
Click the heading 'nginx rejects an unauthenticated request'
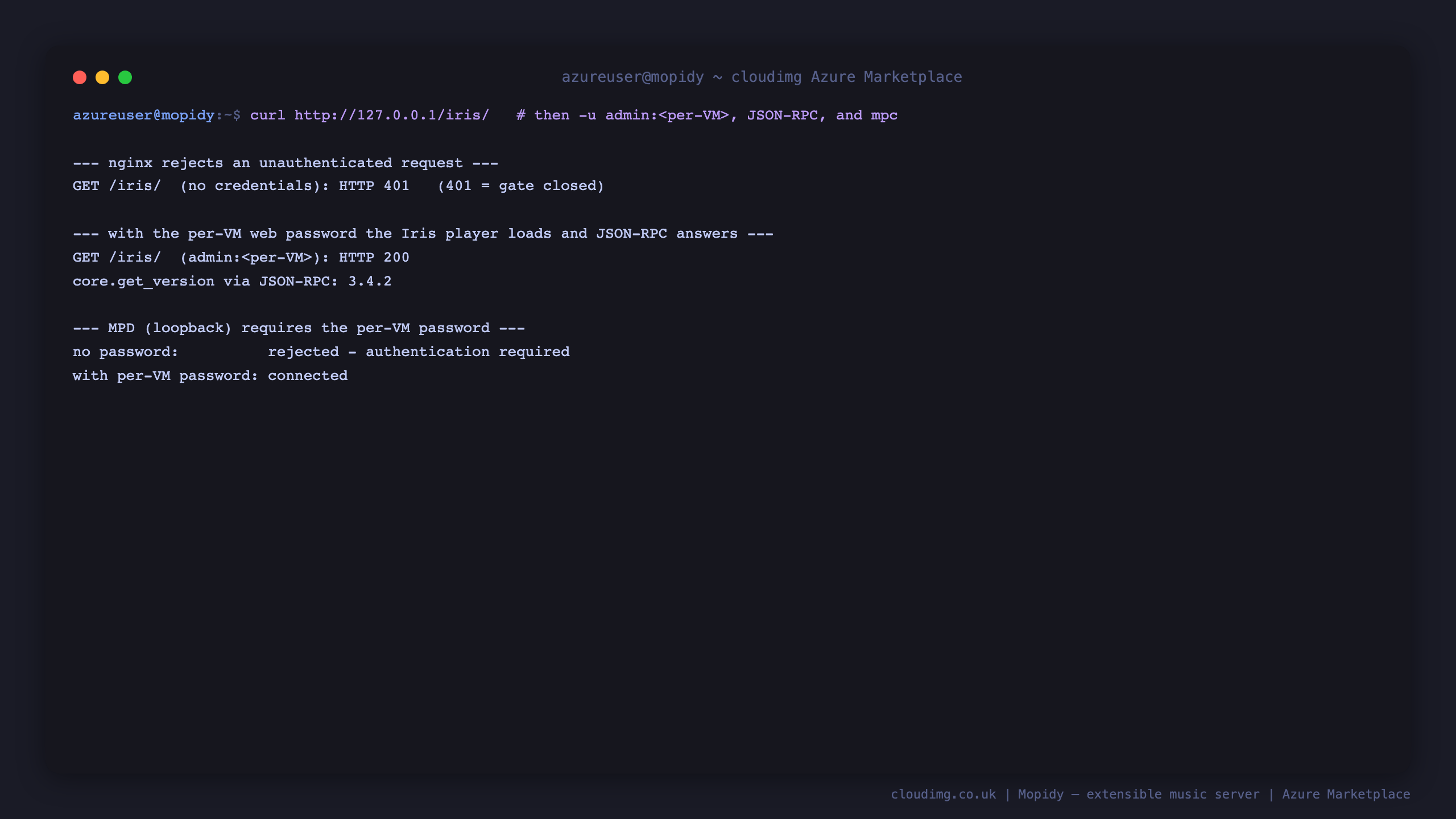286,163
